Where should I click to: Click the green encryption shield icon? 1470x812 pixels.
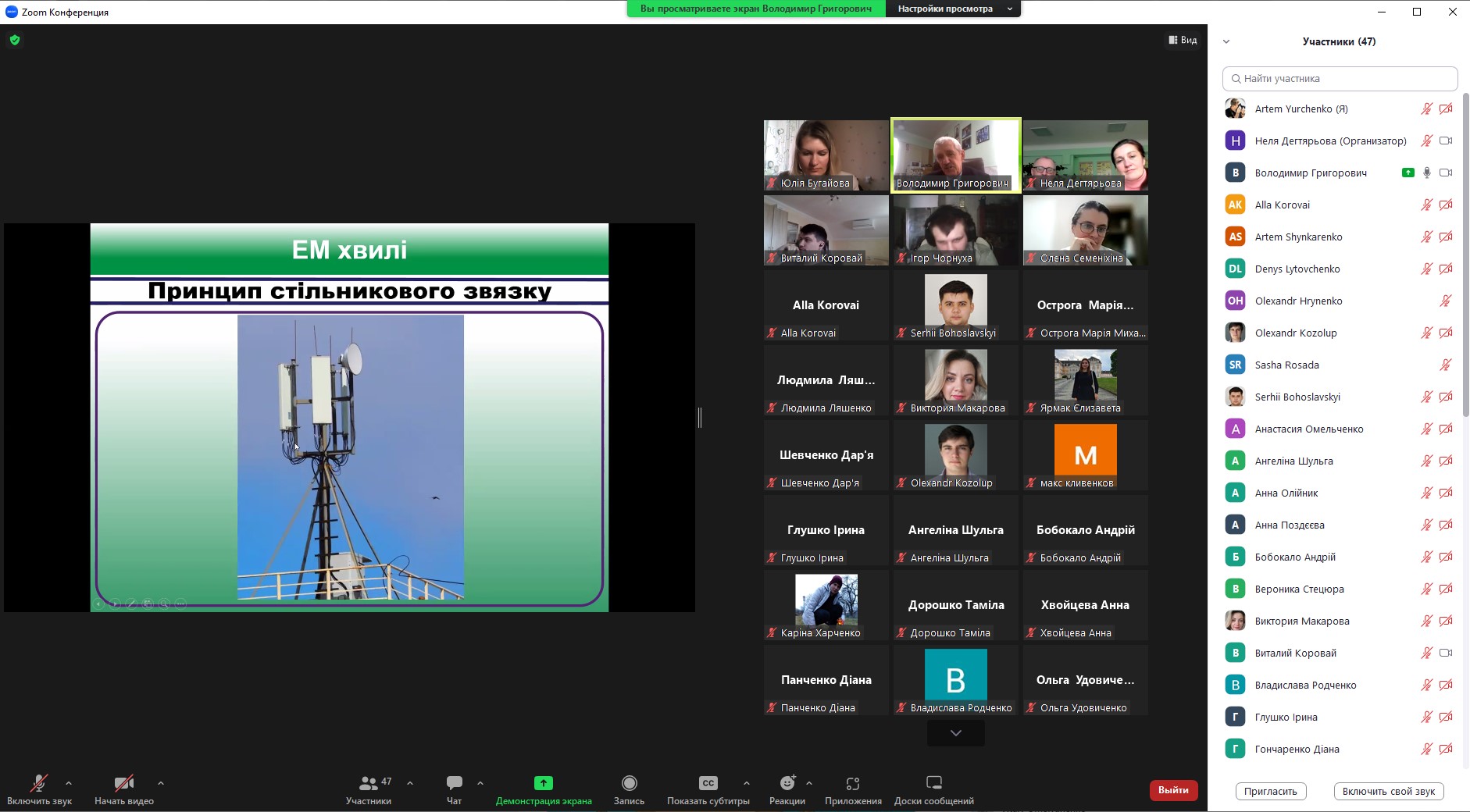[x=15, y=40]
